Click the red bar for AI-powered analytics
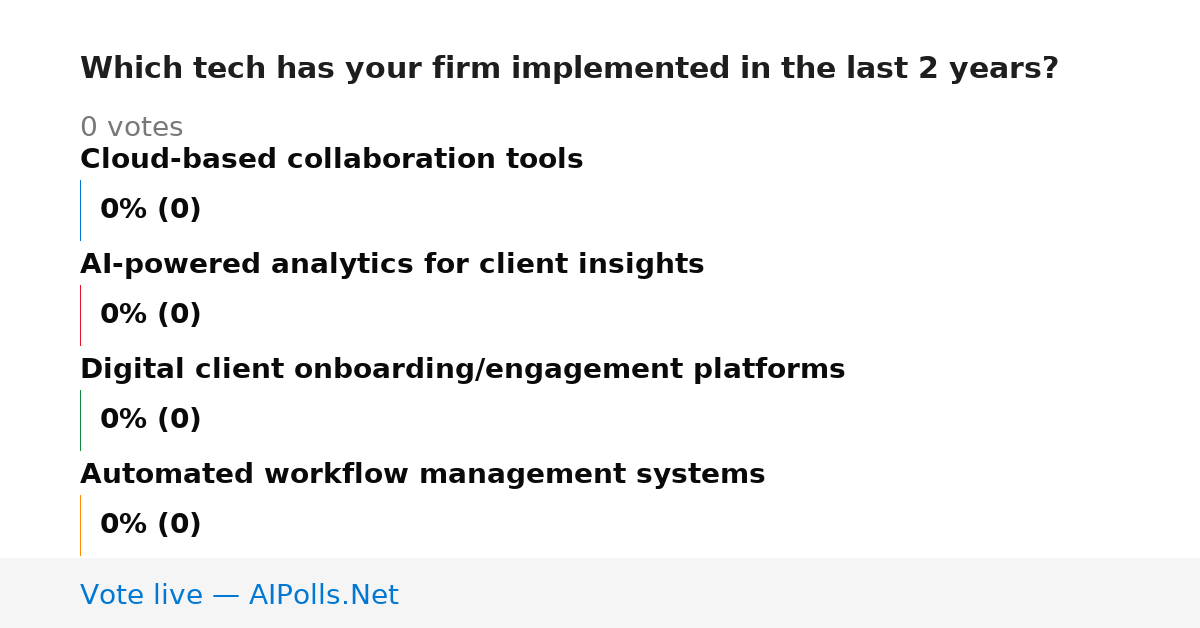The height and width of the screenshot is (628, 1200). click(x=80, y=315)
